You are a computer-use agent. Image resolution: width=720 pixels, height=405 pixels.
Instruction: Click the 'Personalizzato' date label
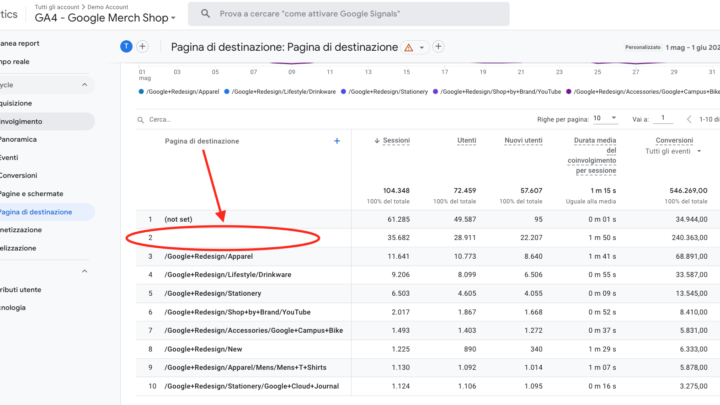tap(642, 47)
